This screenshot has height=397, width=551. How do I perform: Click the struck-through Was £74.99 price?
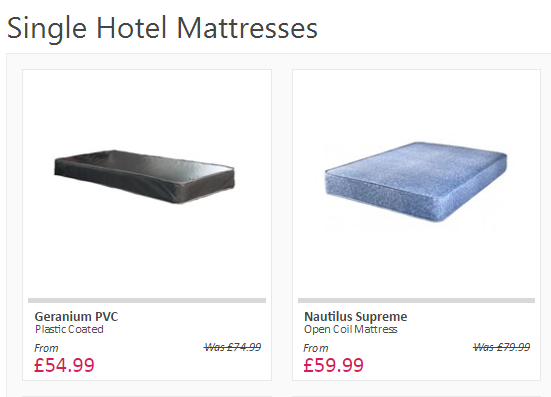tap(232, 347)
